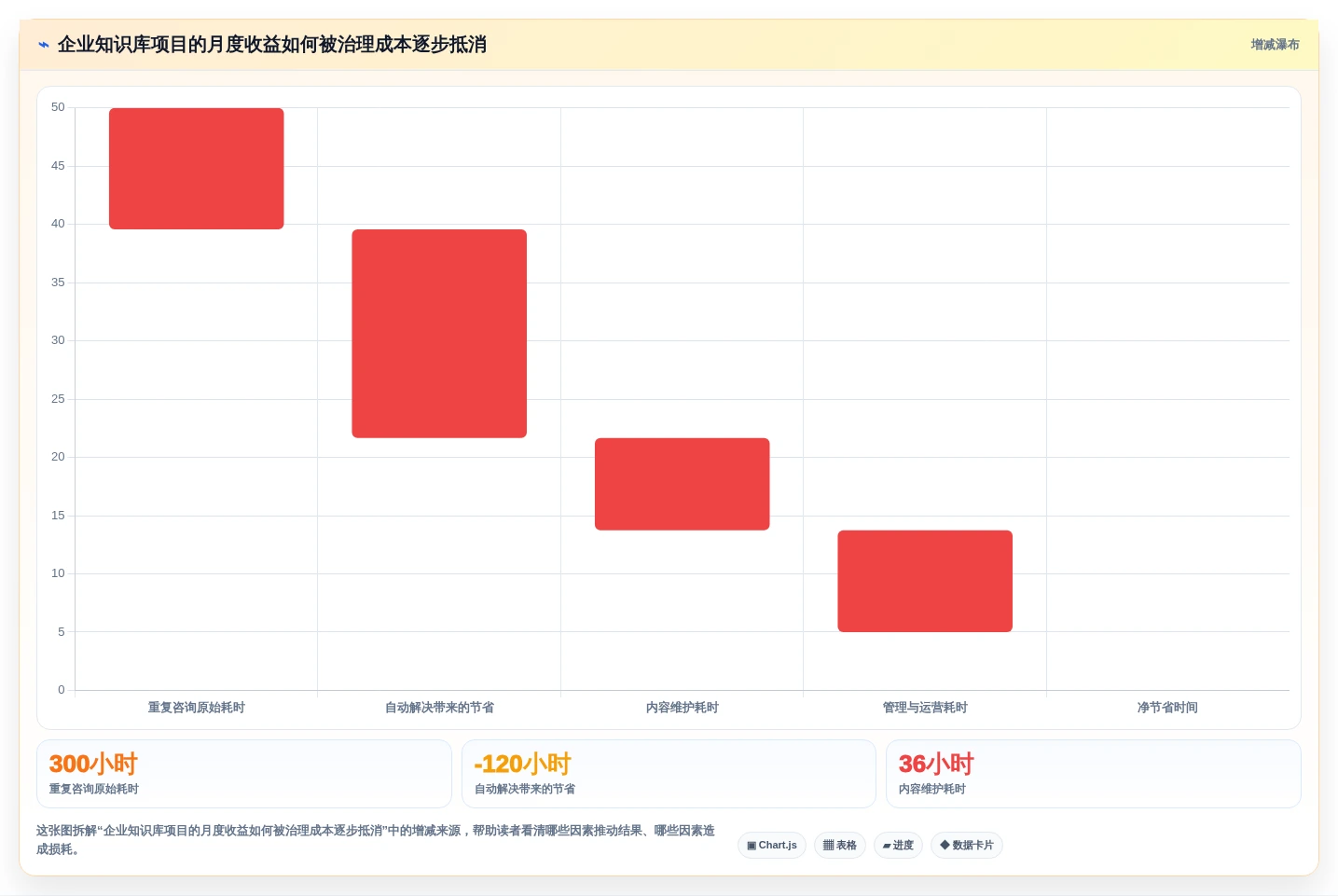This screenshot has width=1338, height=896.
Task: Click the 数据卡片 tag chip
Action: (967, 846)
